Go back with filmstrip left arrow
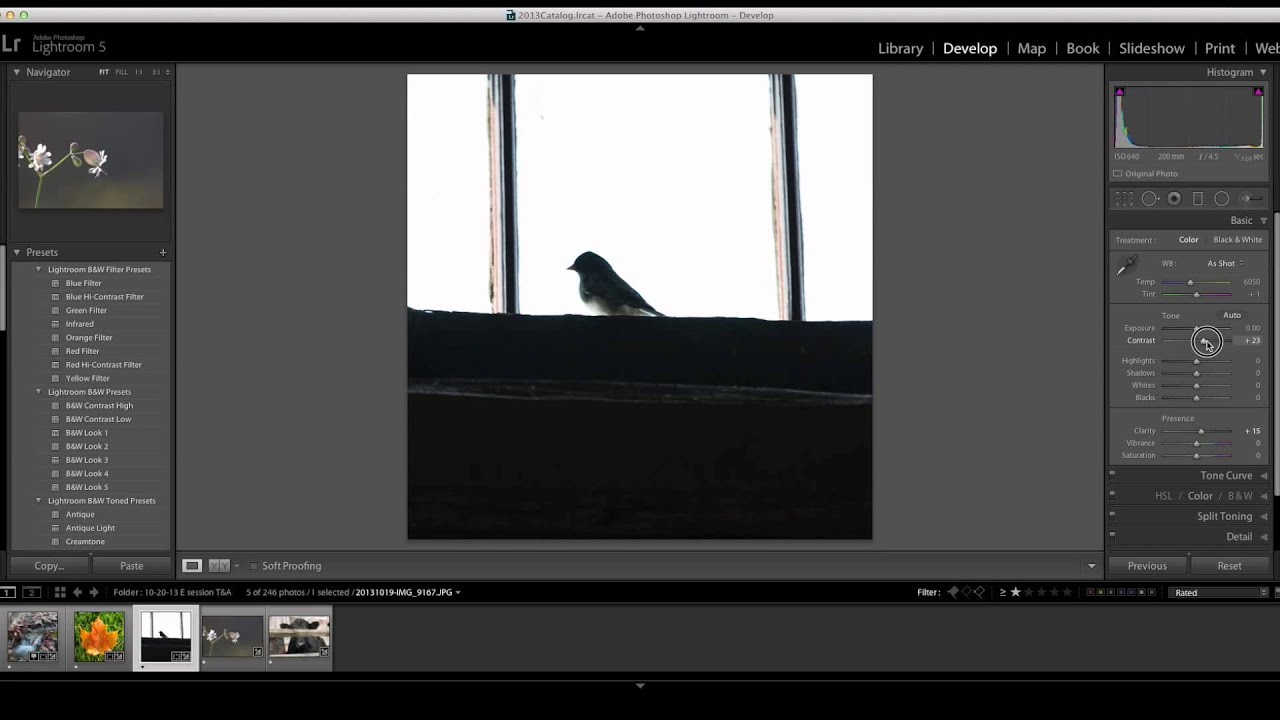This screenshot has width=1280, height=720. point(77,592)
